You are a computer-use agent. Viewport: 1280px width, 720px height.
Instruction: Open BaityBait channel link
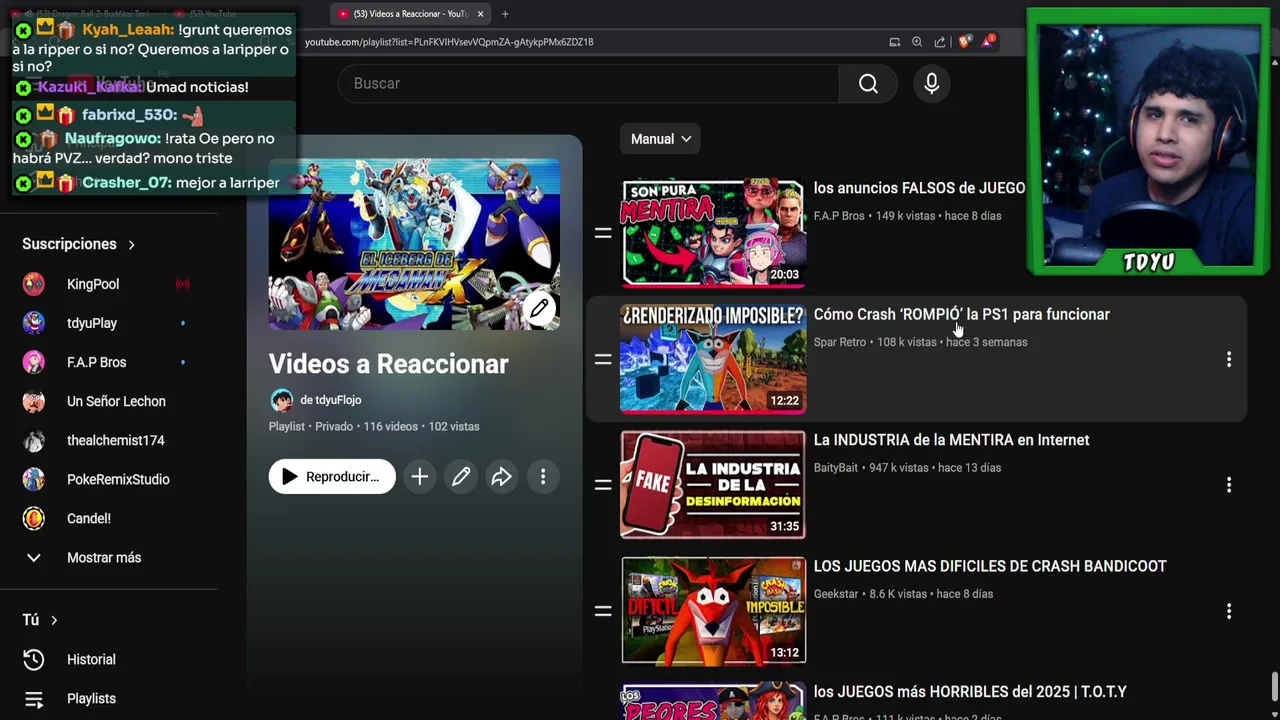(836, 468)
